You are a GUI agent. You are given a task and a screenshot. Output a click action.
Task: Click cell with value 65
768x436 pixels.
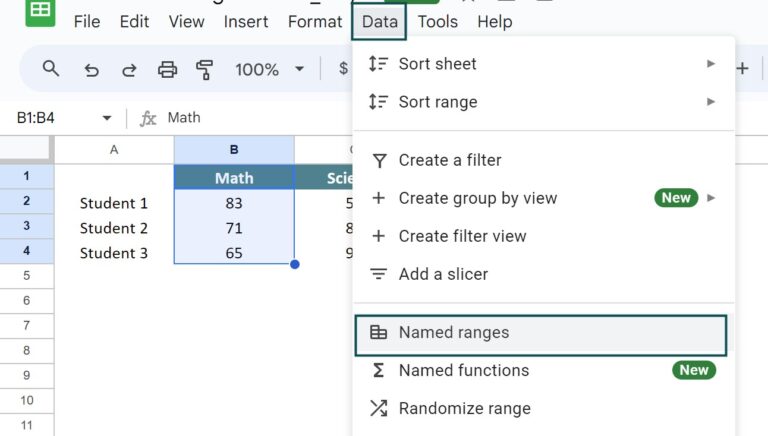click(x=234, y=252)
